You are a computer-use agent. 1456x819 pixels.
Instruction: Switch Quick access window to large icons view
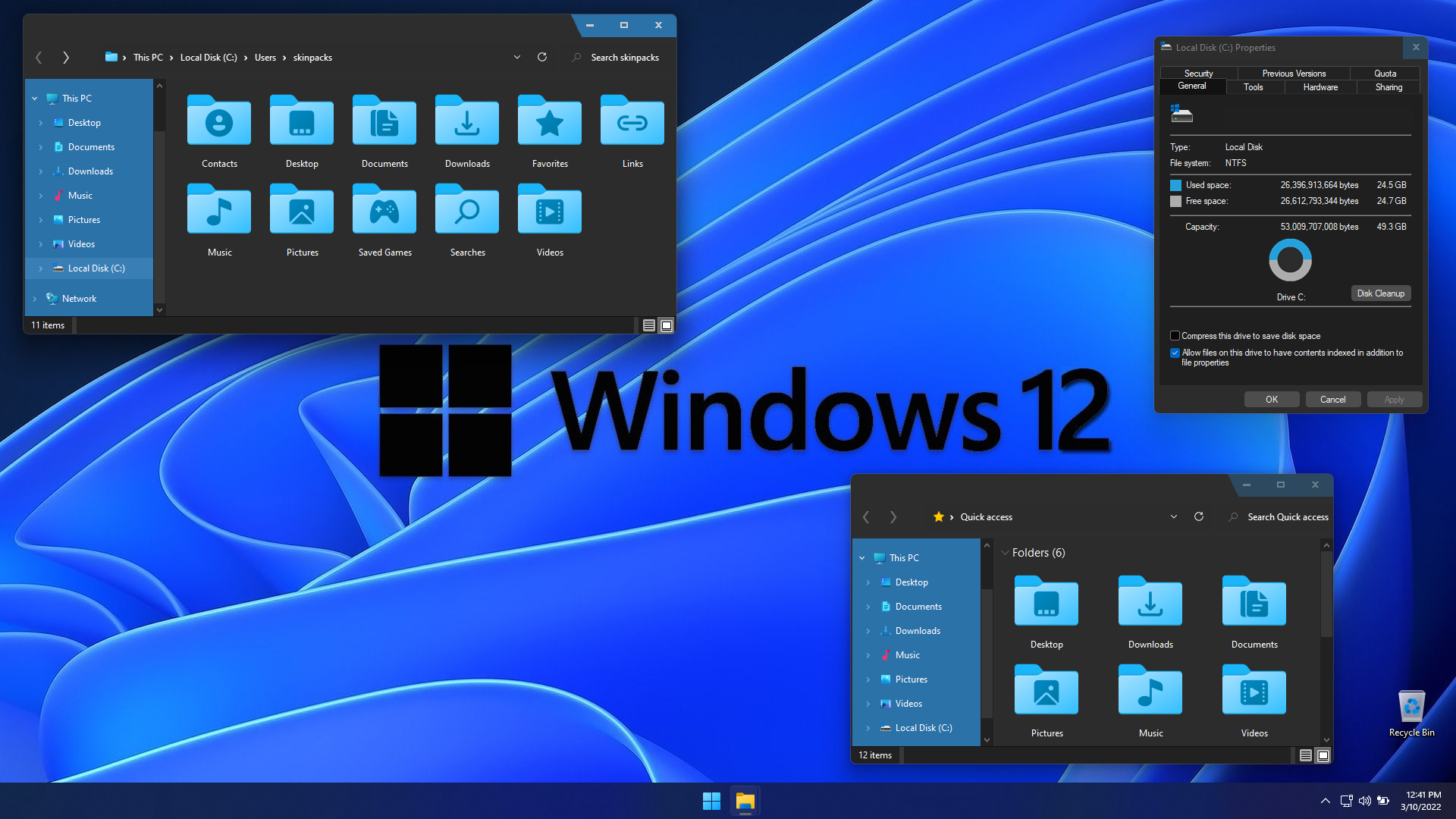pos(1323,755)
